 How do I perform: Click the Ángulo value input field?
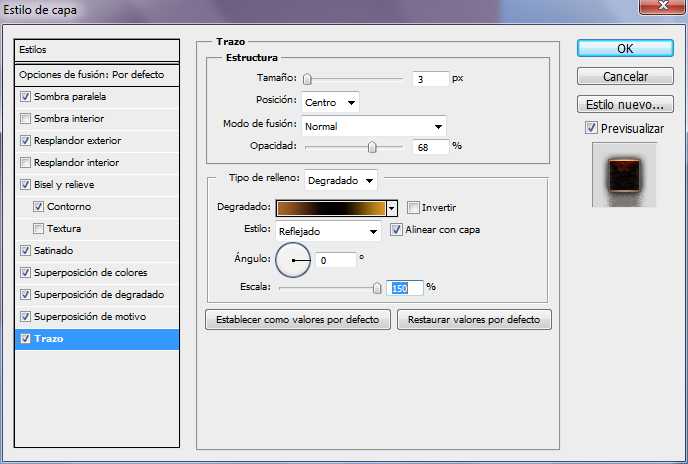pyautogui.click(x=336, y=260)
